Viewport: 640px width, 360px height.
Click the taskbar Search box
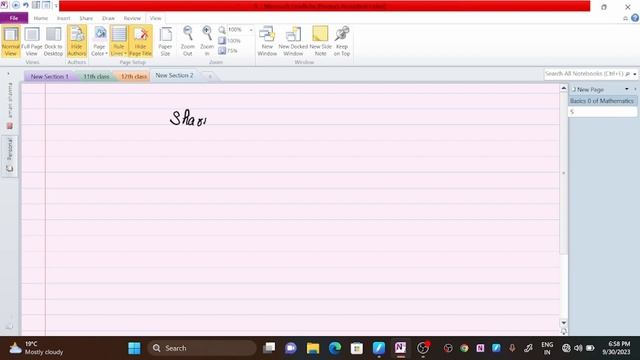(x=202, y=348)
